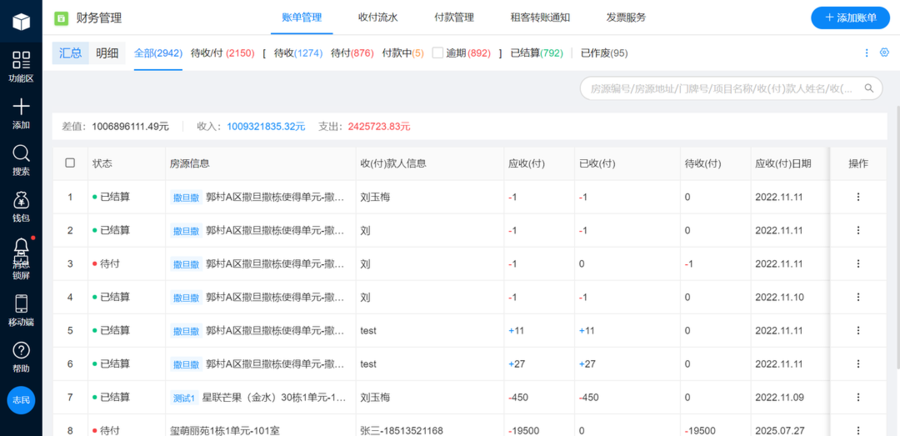The height and width of the screenshot is (436, 900).
Task: Click the 志民 user avatar
Action: (21, 400)
